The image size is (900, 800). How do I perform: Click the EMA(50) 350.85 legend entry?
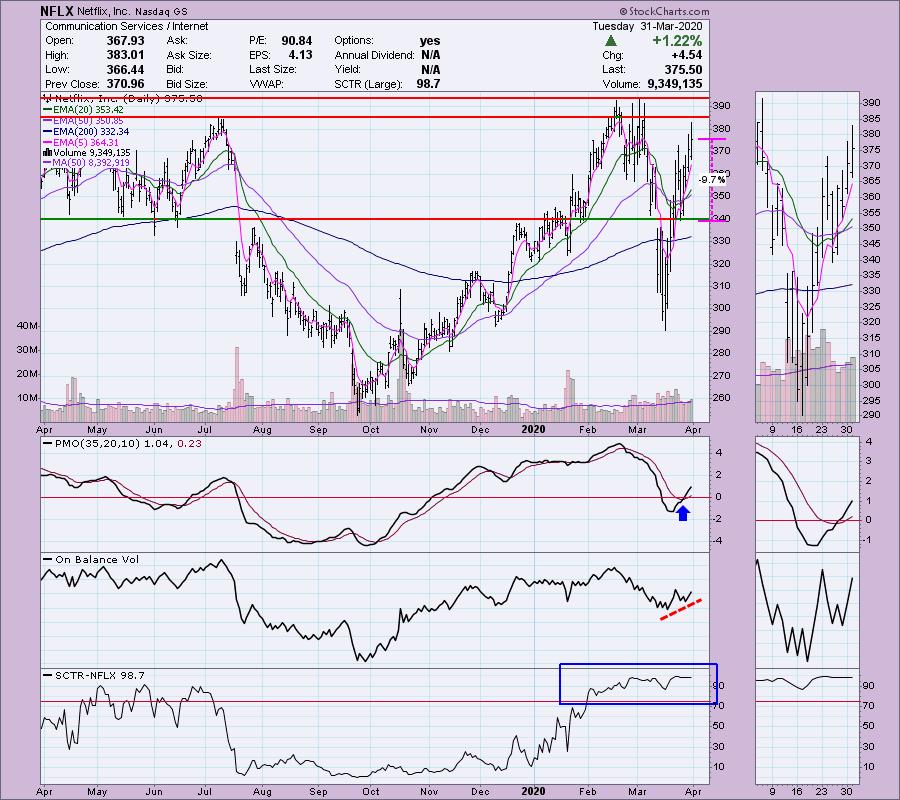point(83,121)
